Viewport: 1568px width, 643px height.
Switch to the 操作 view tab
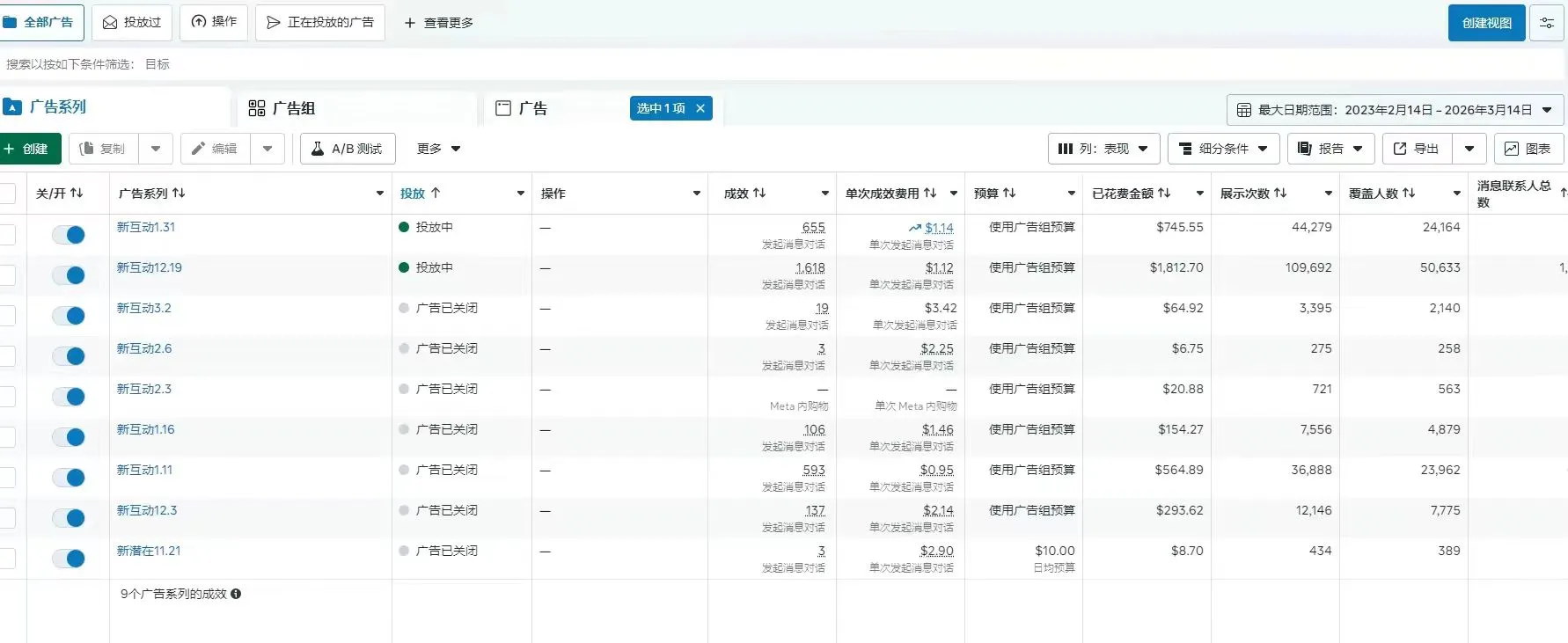(x=214, y=22)
